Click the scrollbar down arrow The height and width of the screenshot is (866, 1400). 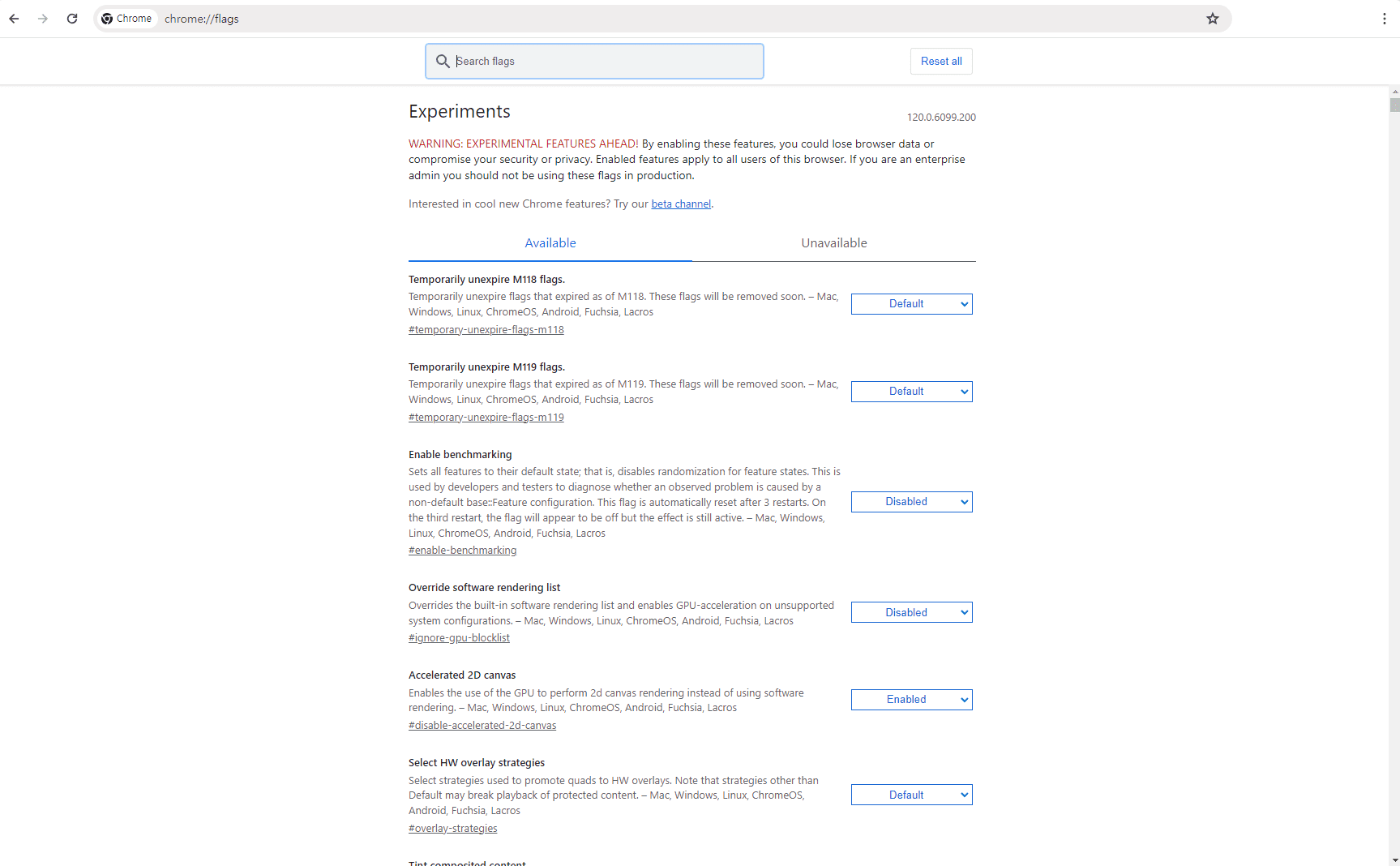click(1394, 860)
